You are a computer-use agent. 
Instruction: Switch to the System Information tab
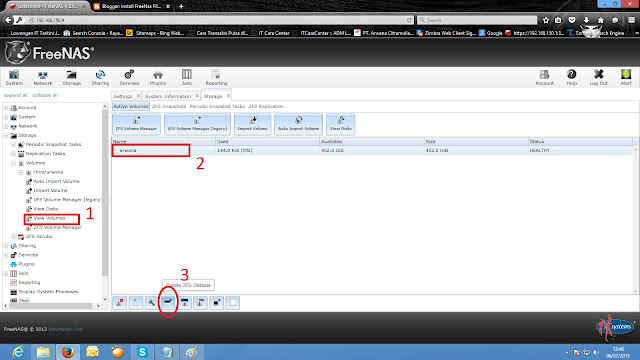tap(168, 96)
